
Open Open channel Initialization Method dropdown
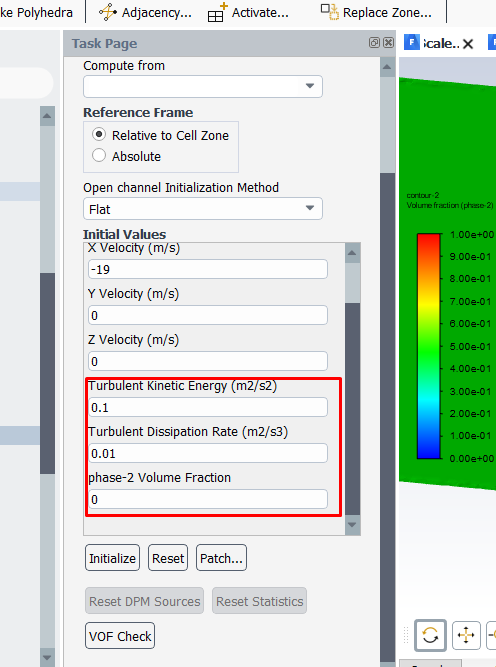[x=203, y=208]
